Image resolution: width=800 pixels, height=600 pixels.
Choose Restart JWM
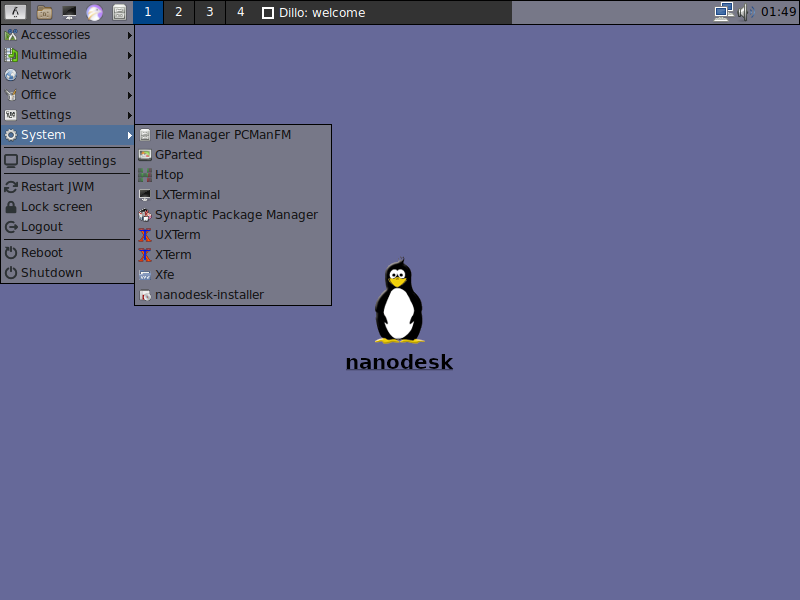pyautogui.click(x=68, y=187)
